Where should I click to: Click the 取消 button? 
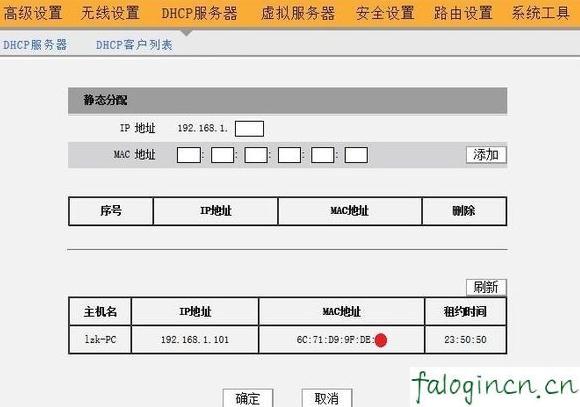327,398
